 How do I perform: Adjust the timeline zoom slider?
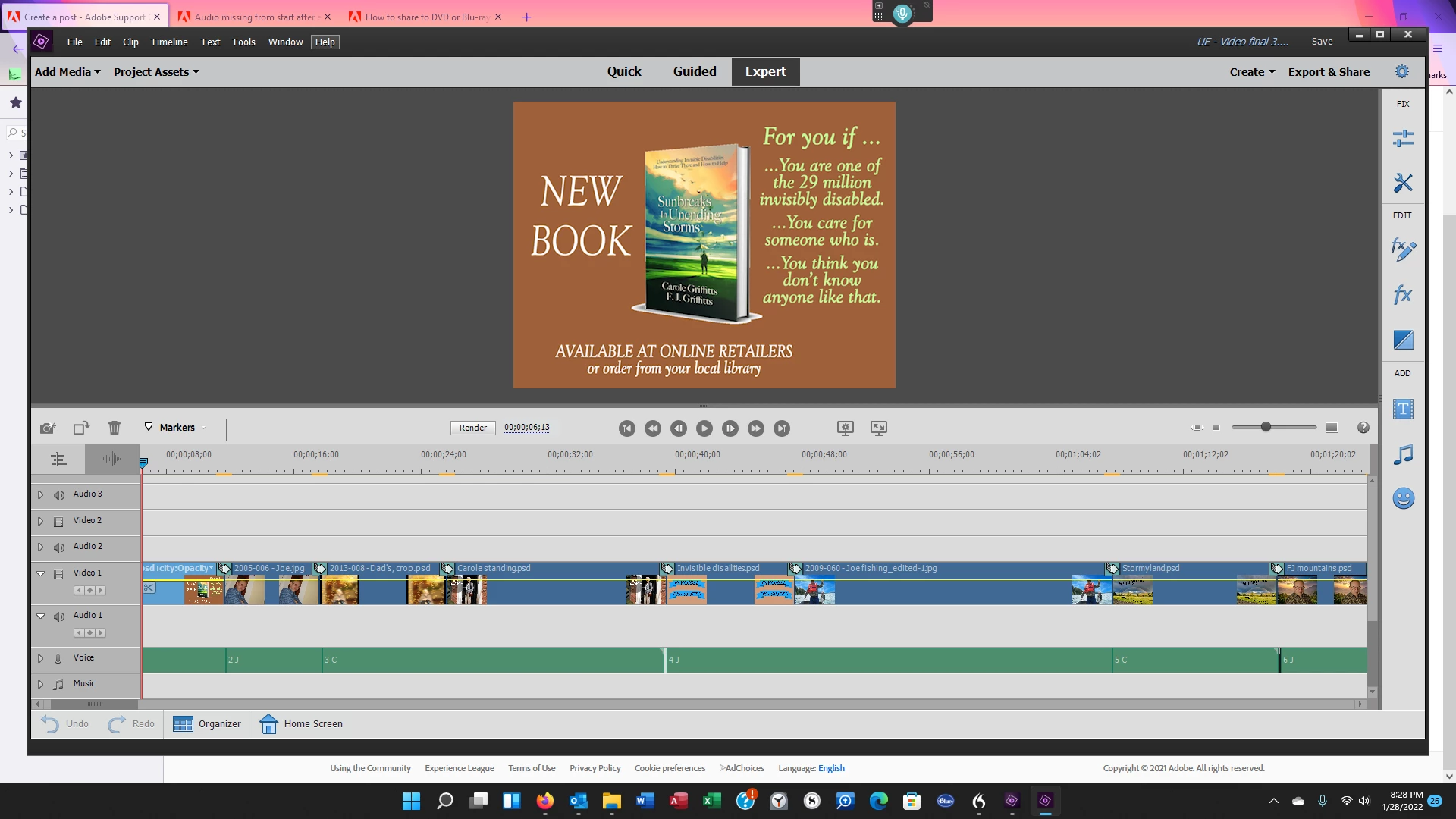(x=1266, y=428)
